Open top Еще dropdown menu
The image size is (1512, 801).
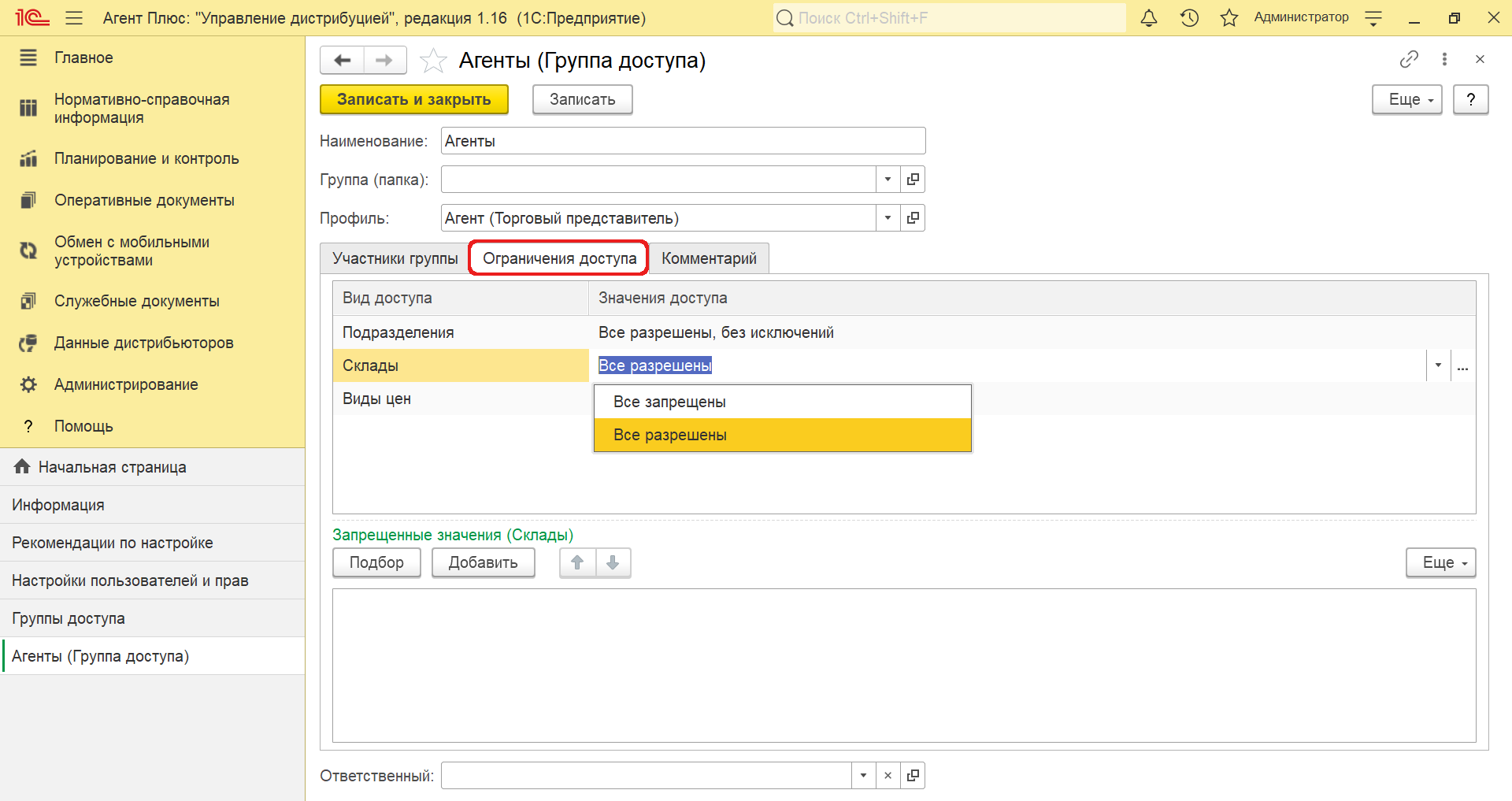[x=1407, y=99]
